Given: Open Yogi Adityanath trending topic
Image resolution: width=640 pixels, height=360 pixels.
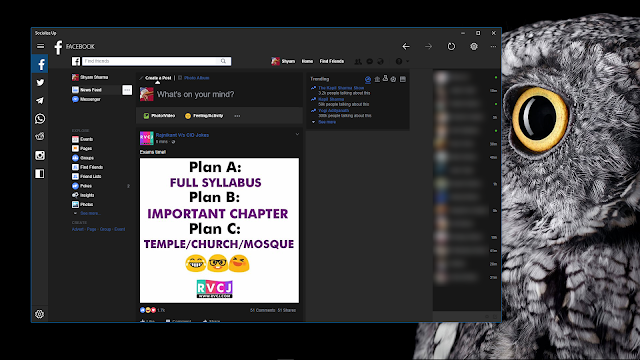Looking at the screenshot, I should (333, 111).
